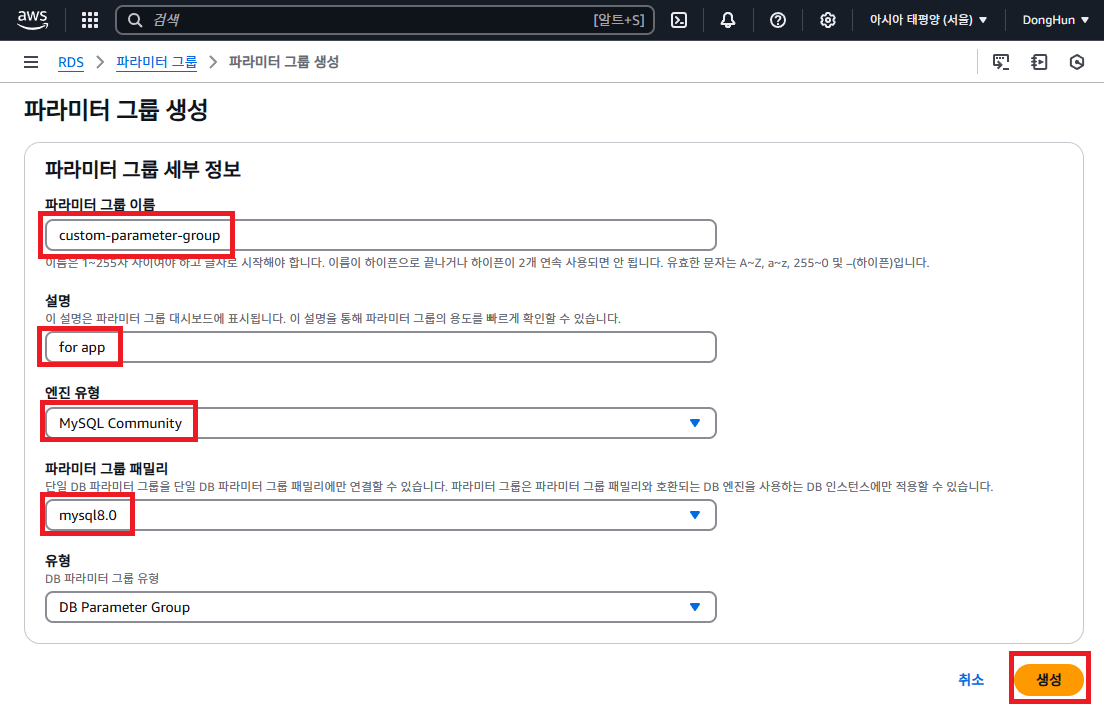
Task: Go to the 파라미터 그룹 breadcrumb link
Action: click(156, 62)
